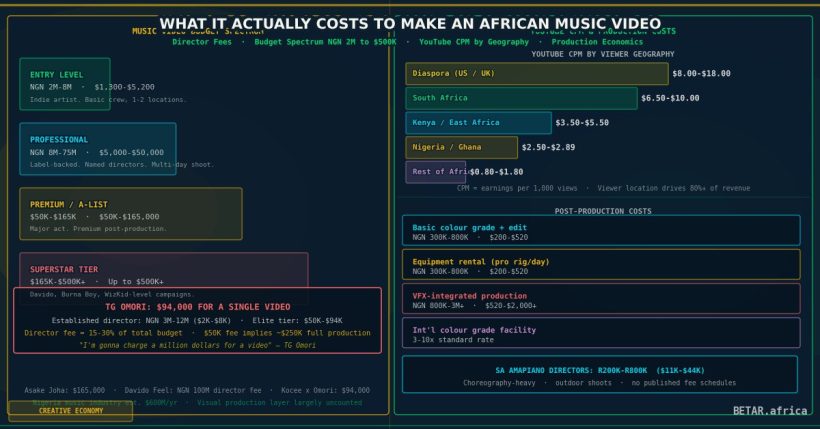Screen dimensions: 820x429
Task: Click the Choreography-heavy outdoor shoots line
Action: (599, 383)
